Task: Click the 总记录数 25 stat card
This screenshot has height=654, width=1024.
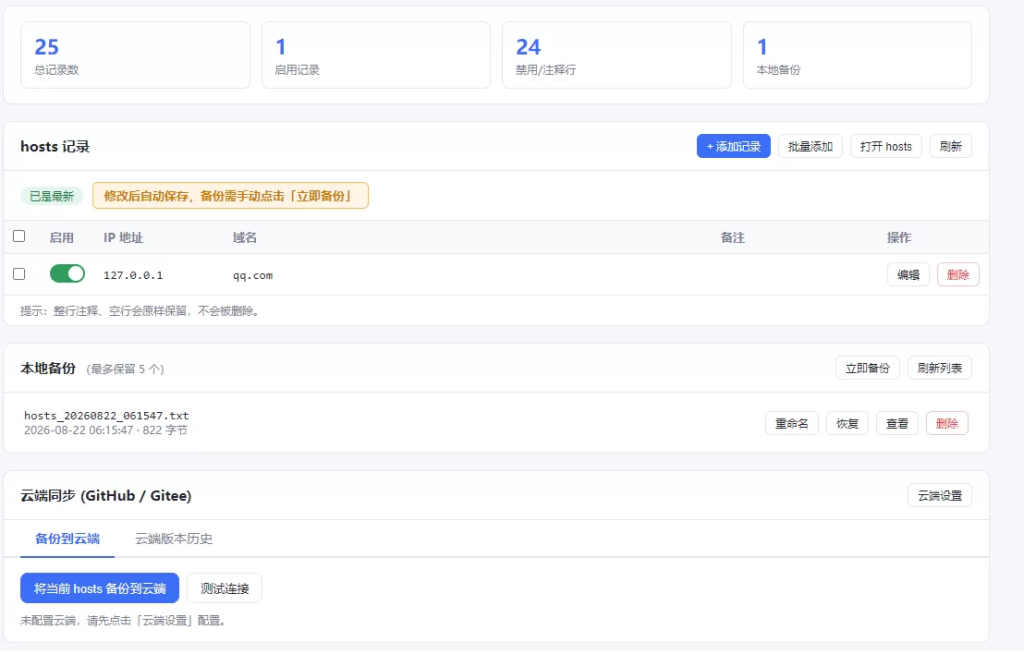Action: click(135, 55)
